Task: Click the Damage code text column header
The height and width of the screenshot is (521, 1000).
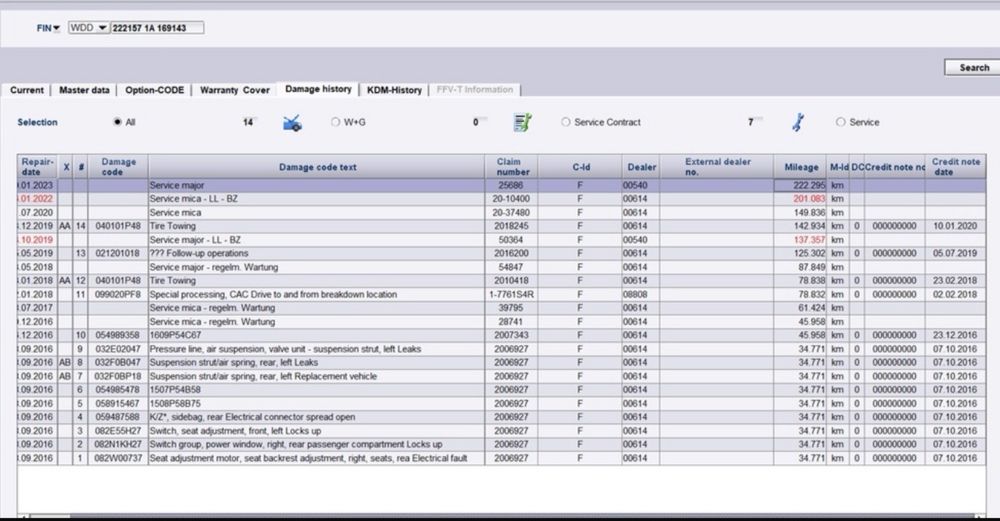Action: (316, 167)
